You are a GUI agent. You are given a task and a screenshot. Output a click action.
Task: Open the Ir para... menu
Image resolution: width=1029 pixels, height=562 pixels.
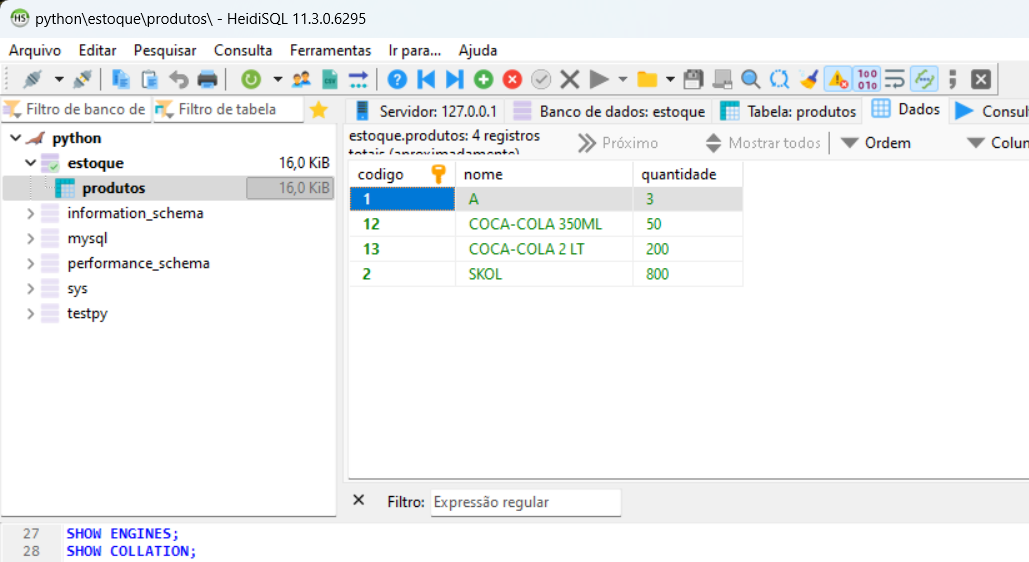pos(414,51)
